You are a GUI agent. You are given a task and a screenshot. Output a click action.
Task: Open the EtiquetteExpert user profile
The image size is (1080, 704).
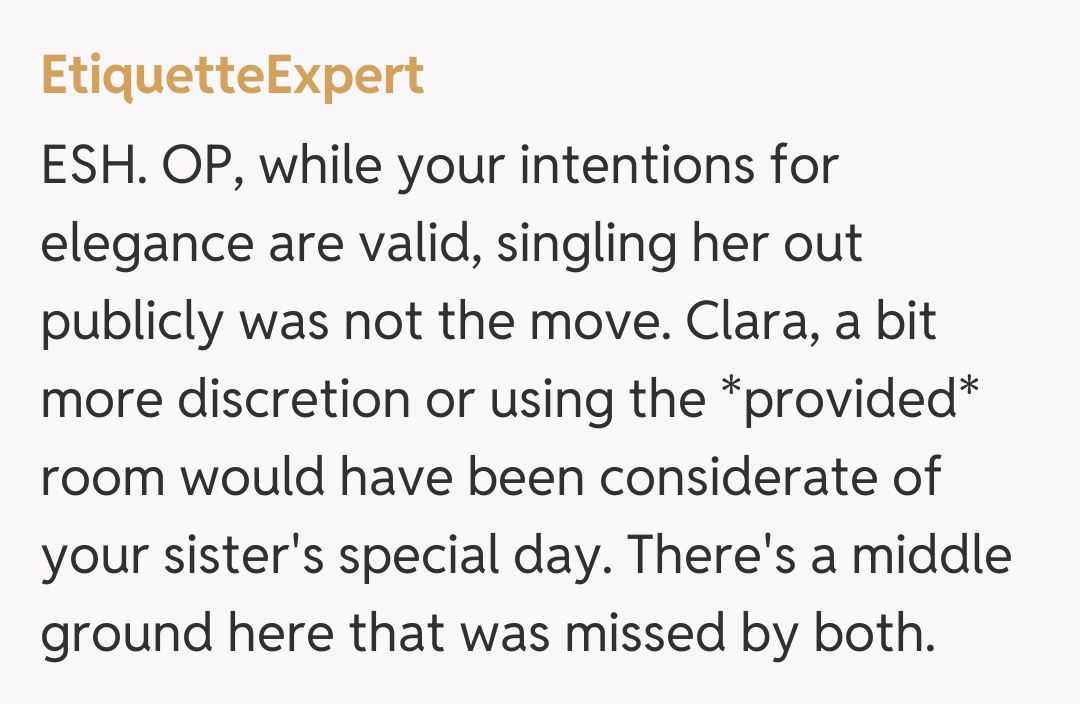pyautogui.click(x=232, y=77)
